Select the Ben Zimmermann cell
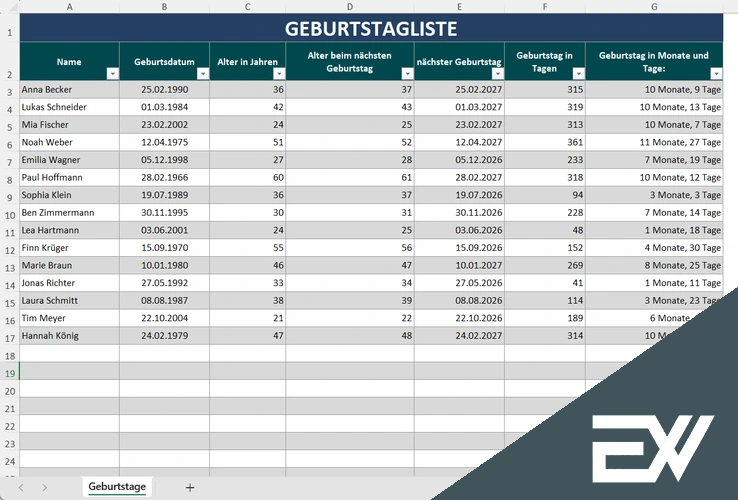Viewport: 738px width, 500px height. click(x=70, y=212)
